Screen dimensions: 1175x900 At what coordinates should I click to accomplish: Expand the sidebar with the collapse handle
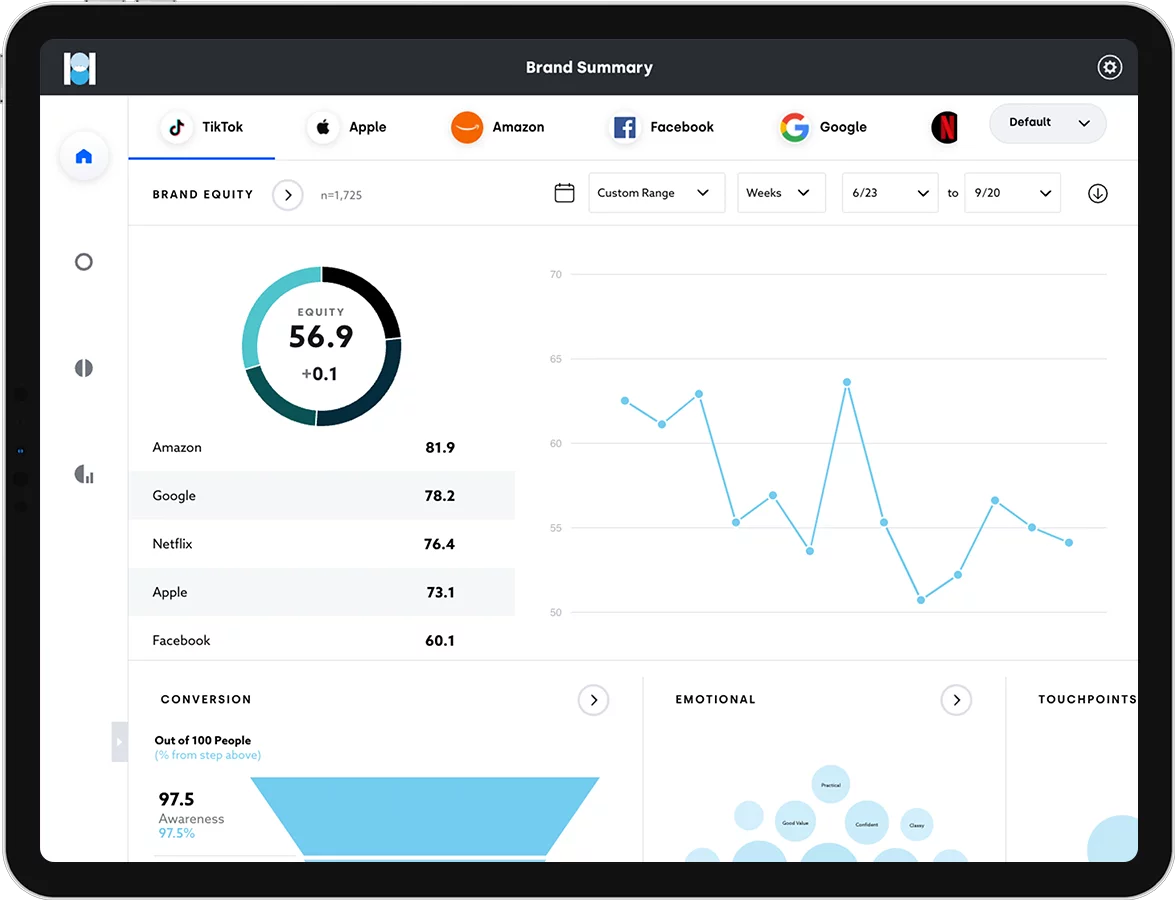[119, 742]
